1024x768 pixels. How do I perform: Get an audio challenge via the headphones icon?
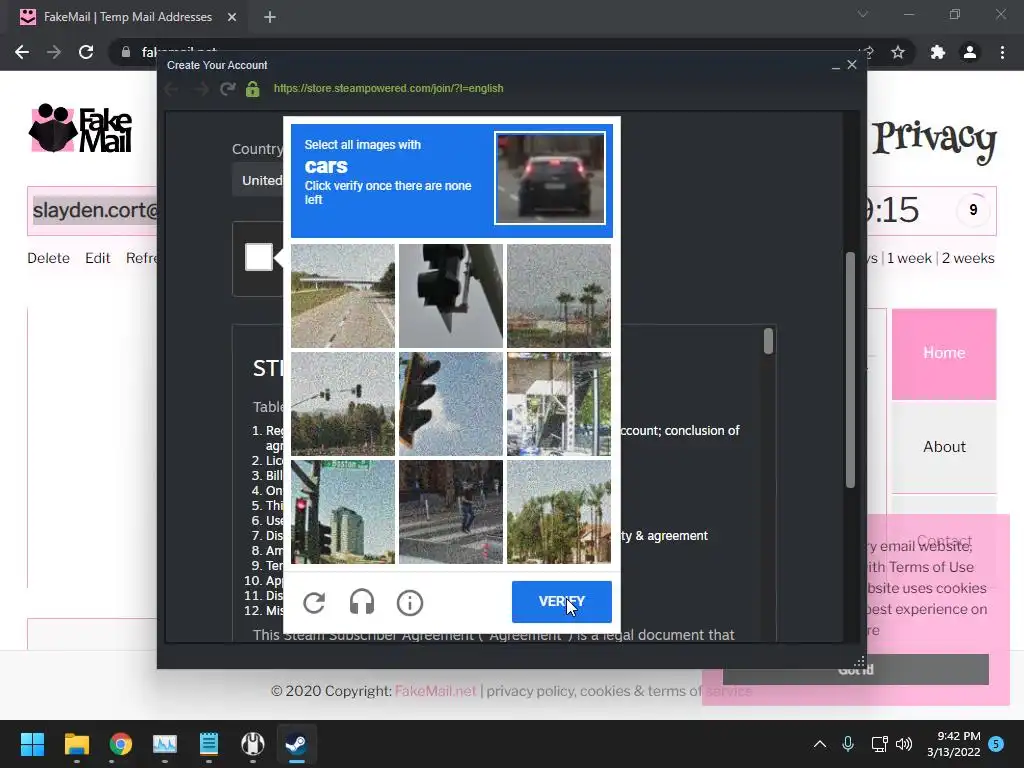[362, 603]
